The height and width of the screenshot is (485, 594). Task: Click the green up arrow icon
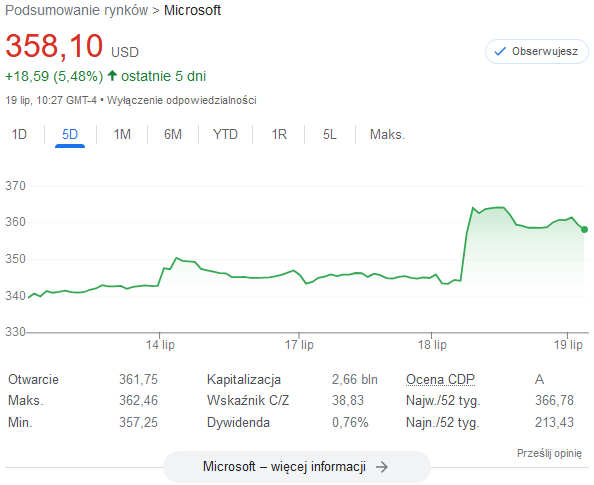[x=112, y=75]
